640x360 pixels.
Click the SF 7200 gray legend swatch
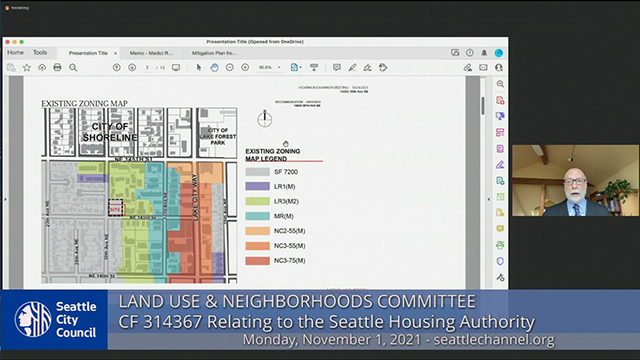[258, 172]
